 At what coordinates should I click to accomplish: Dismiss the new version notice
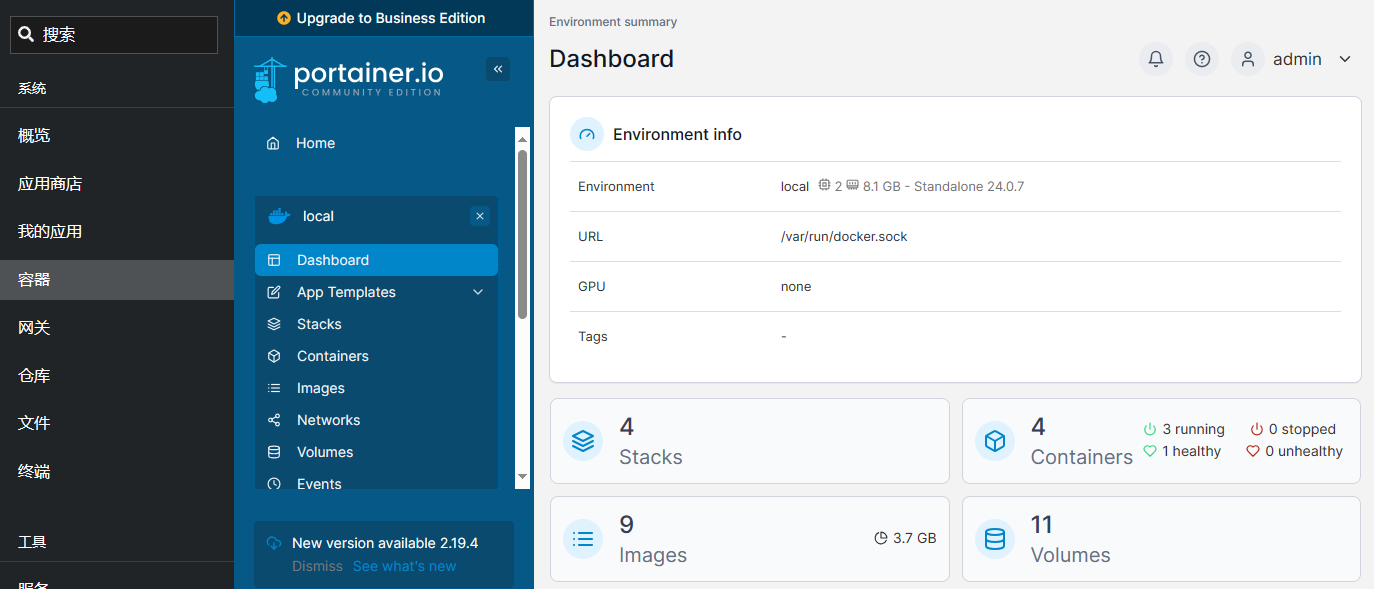pos(317,566)
